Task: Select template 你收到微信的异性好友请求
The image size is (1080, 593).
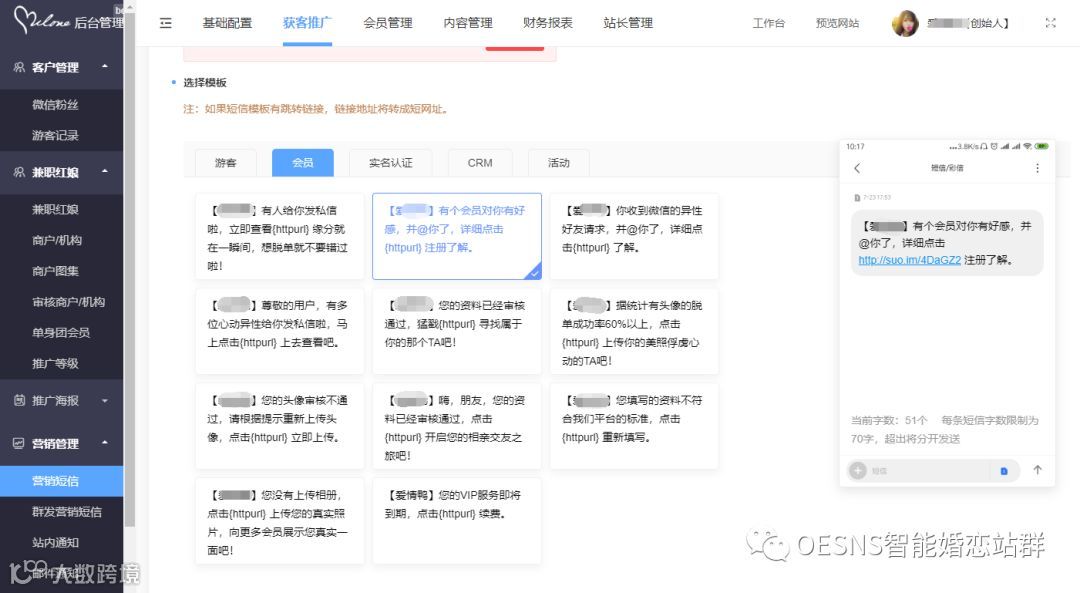Action: (634, 236)
